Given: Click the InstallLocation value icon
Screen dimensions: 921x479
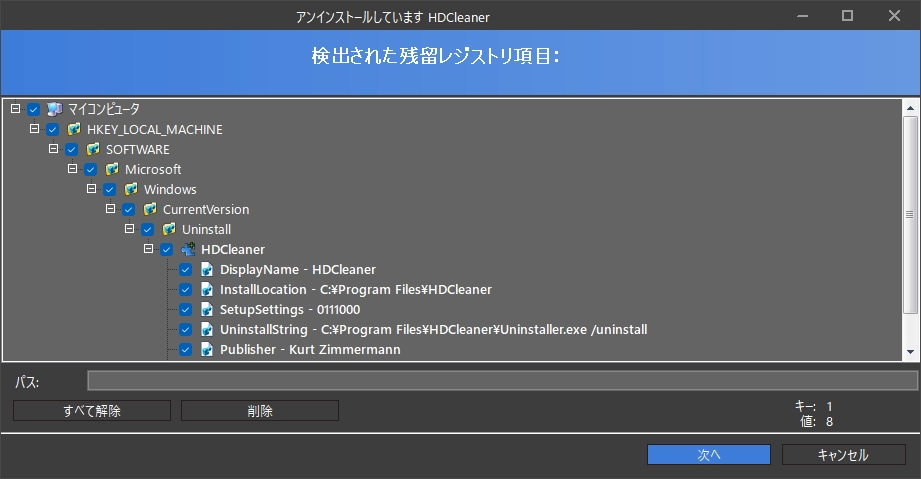Looking at the screenshot, I should coord(207,289).
